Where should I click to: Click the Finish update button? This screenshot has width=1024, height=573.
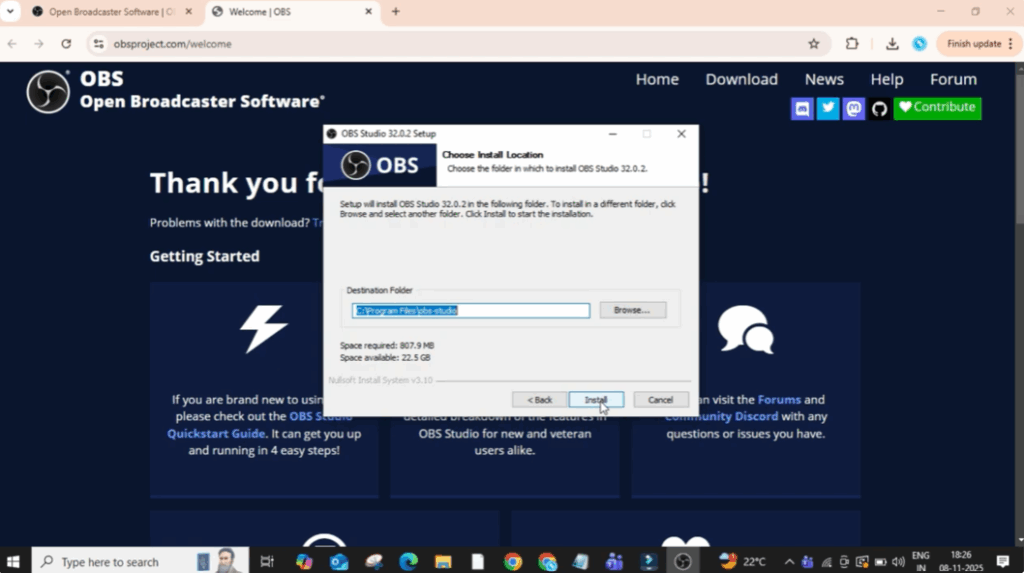pyautogui.click(x=978, y=44)
